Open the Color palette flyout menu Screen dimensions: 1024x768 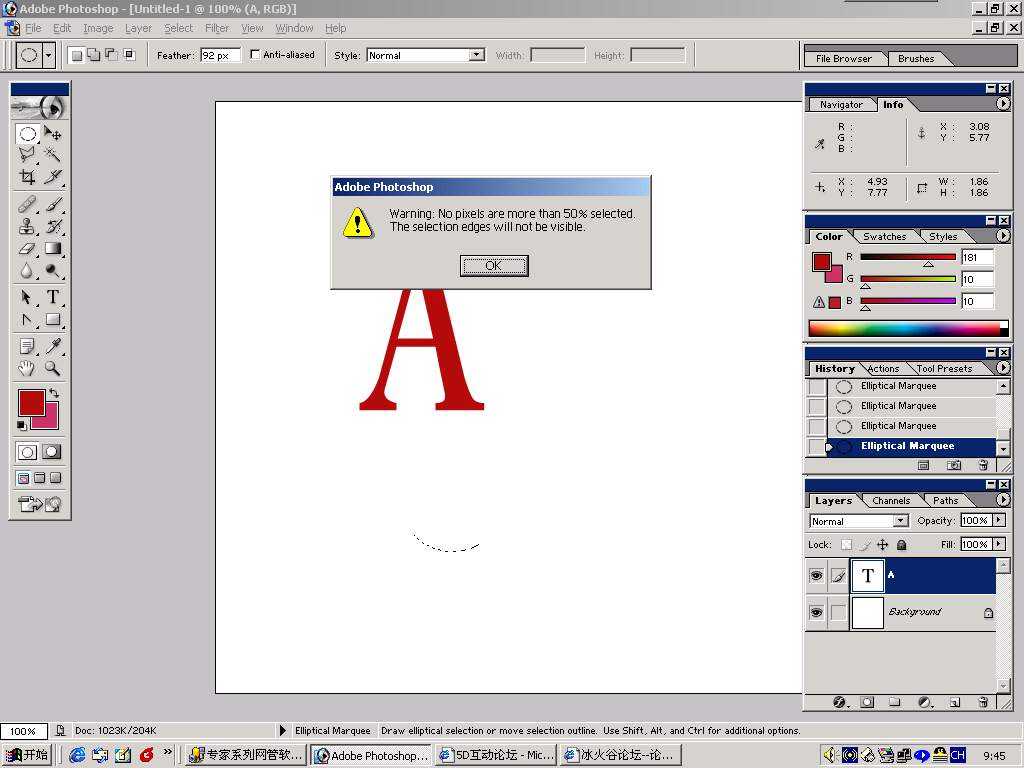click(1002, 236)
